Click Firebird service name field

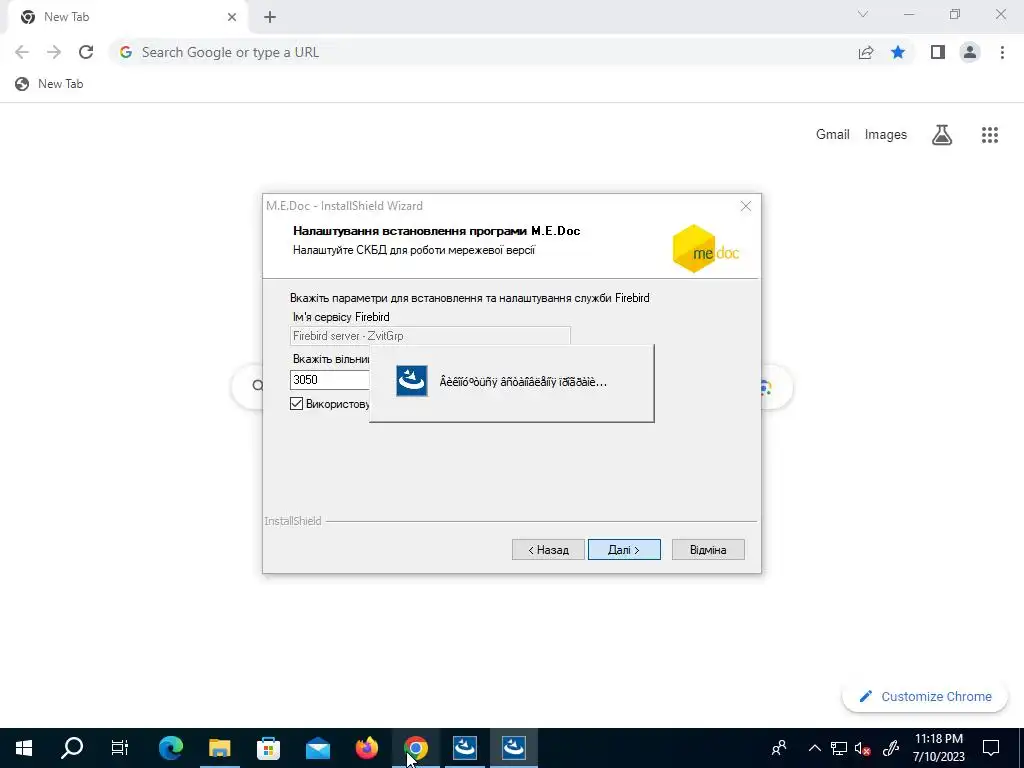coord(430,336)
